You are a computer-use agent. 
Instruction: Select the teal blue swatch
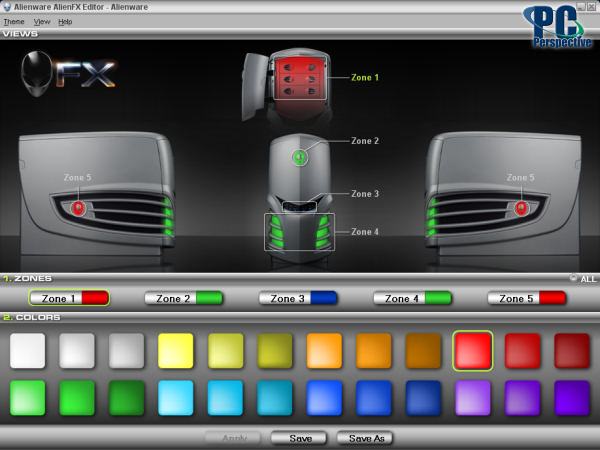click(x=275, y=398)
